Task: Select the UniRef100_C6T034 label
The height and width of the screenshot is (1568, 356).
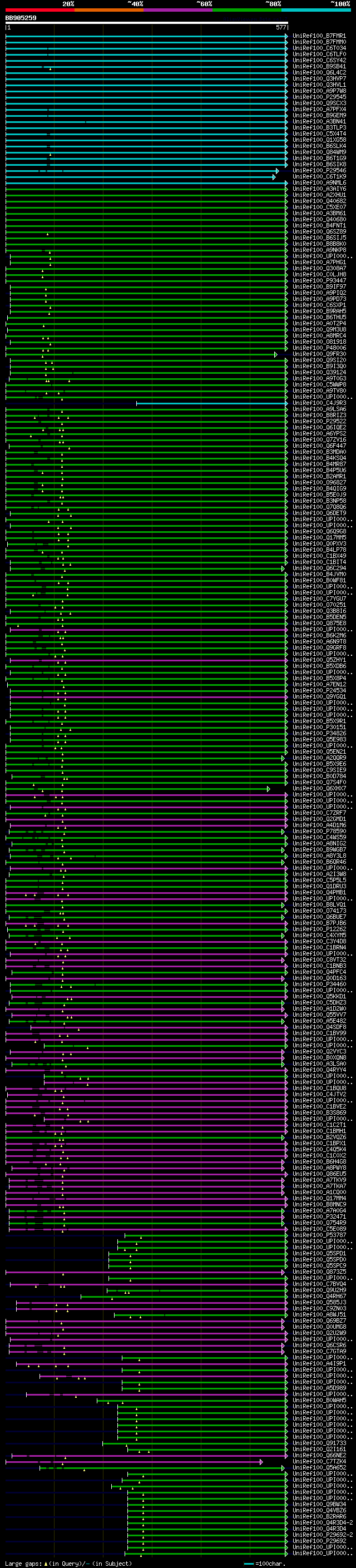Action: (x=319, y=48)
